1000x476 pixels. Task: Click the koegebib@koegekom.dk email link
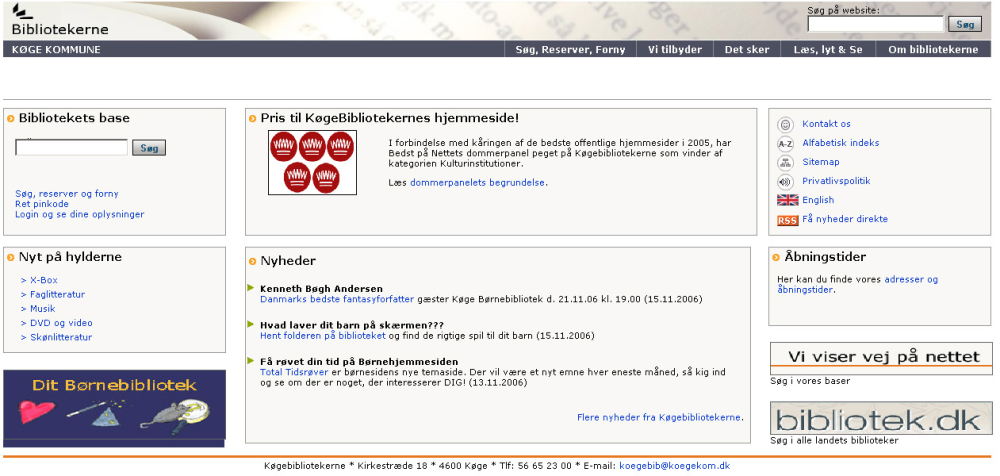[x=675, y=466]
